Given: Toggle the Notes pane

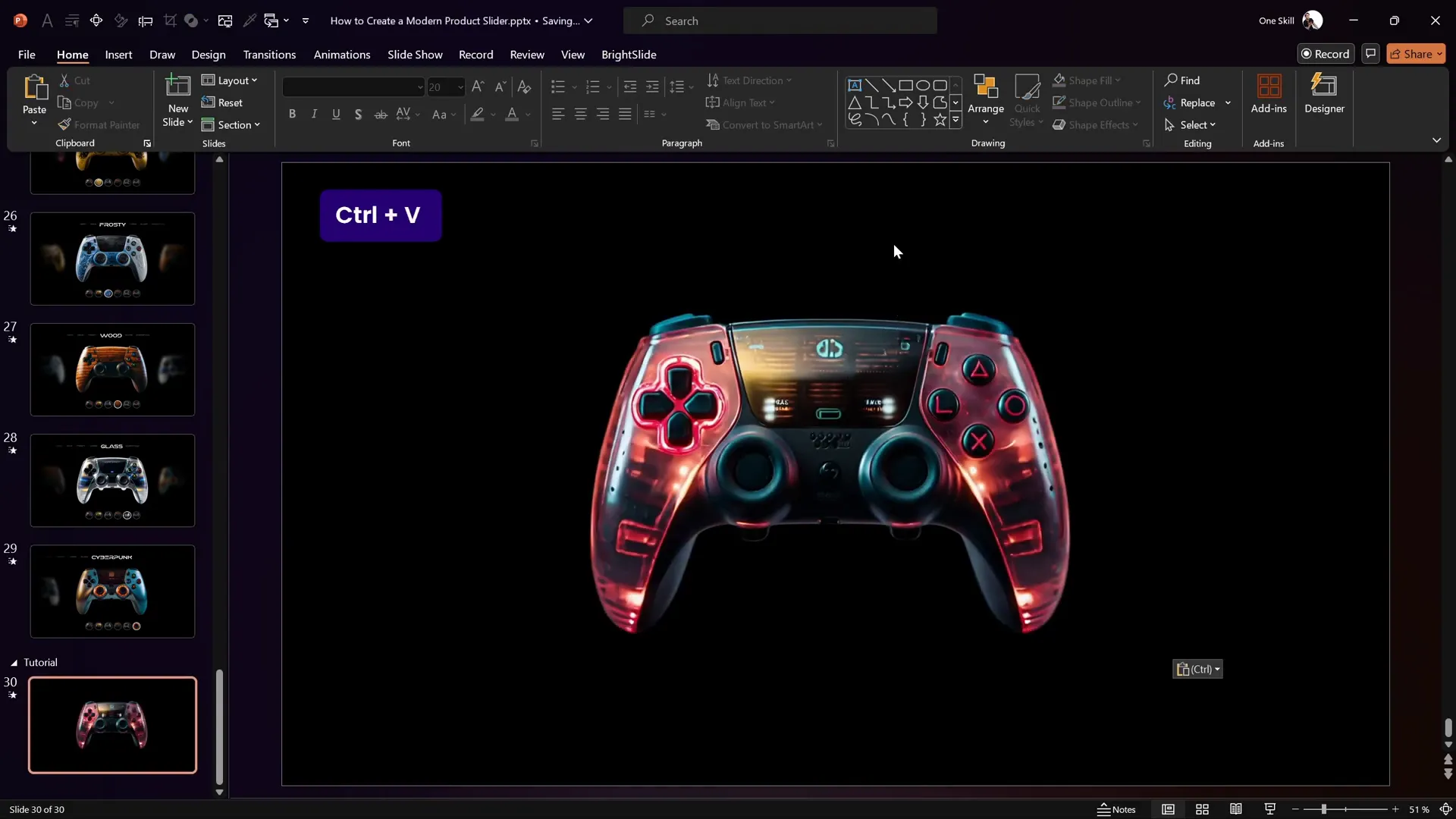Looking at the screenshot, I should [x=1116, y=809].
